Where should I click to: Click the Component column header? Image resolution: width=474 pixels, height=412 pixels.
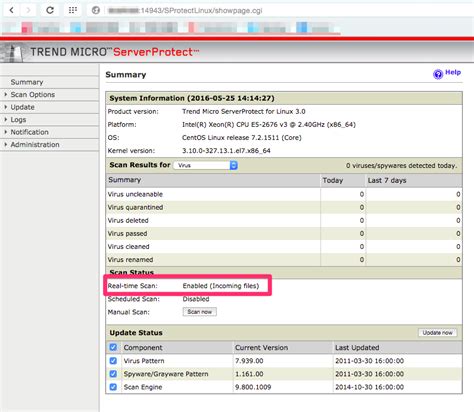143,348
